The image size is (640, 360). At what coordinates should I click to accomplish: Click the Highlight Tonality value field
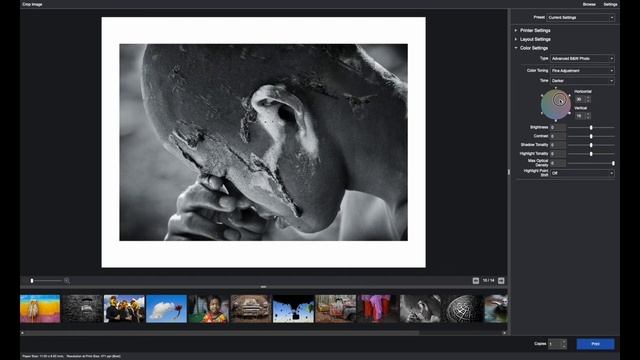click(x=558, y=154)
